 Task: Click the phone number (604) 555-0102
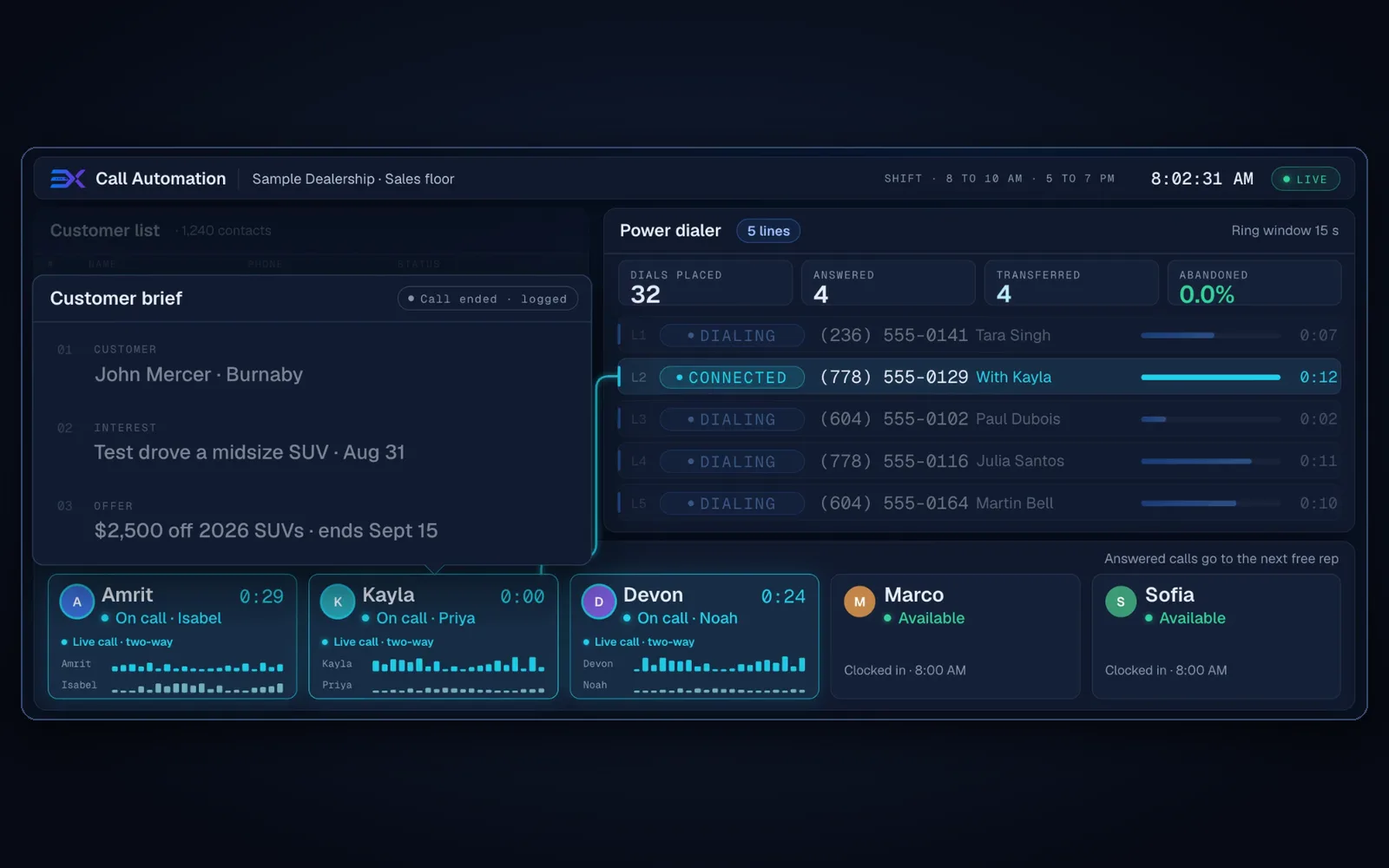[894, 419]
